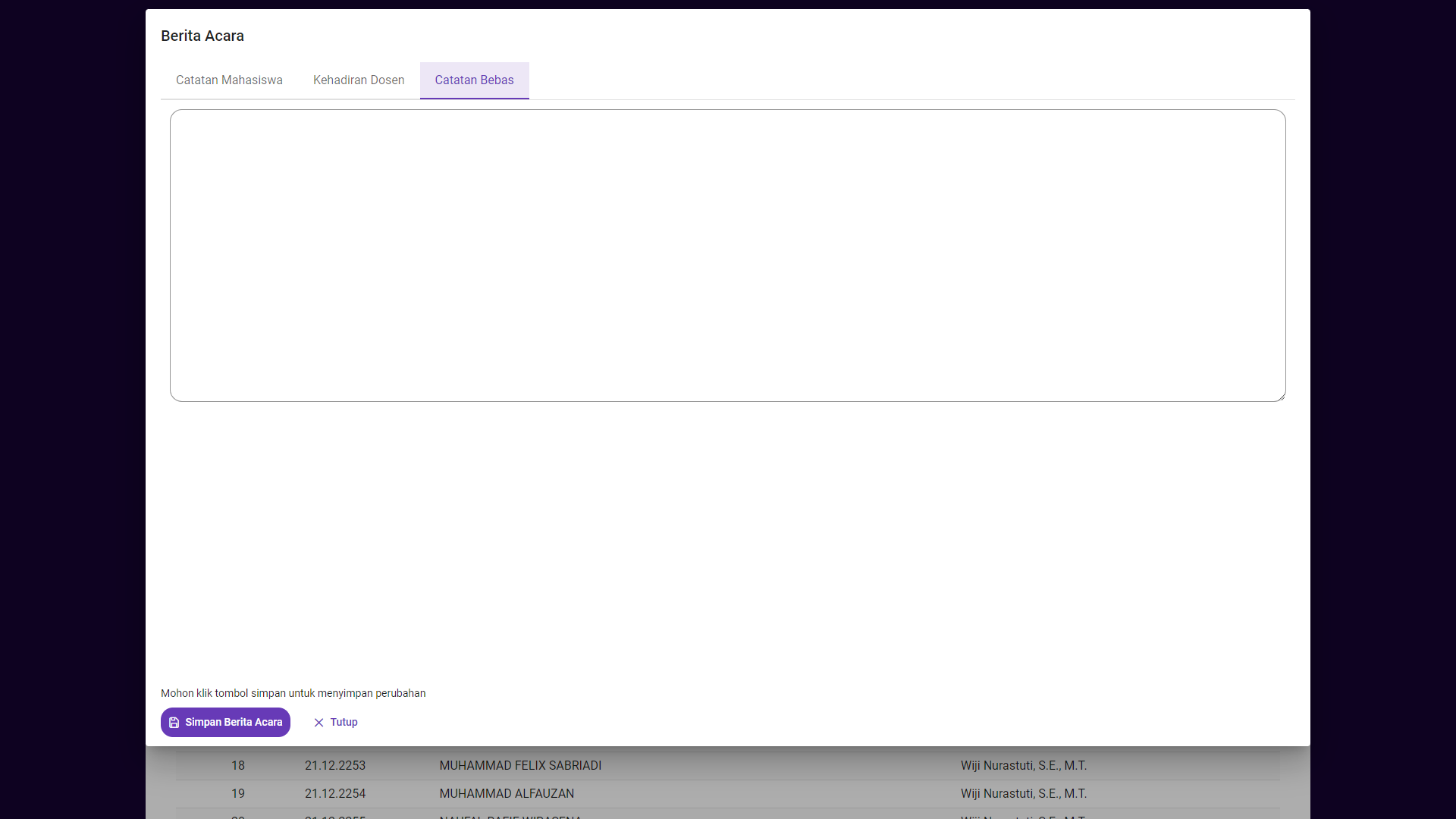This screenshot has width=1456, height=819.
Task: Grab the textarea resize handle corner
Action: click(x=1281, y=397)
